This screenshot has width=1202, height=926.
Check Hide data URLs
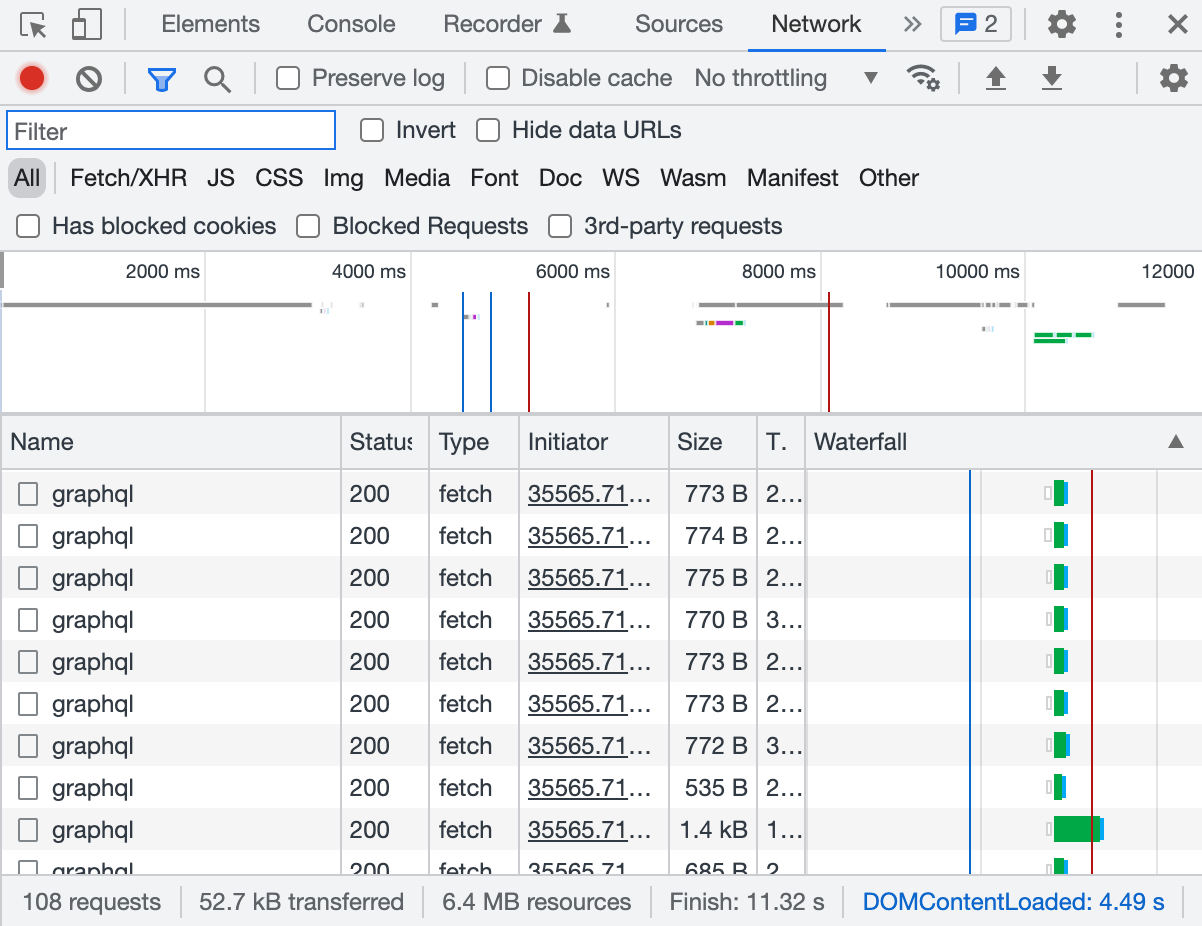488,130
